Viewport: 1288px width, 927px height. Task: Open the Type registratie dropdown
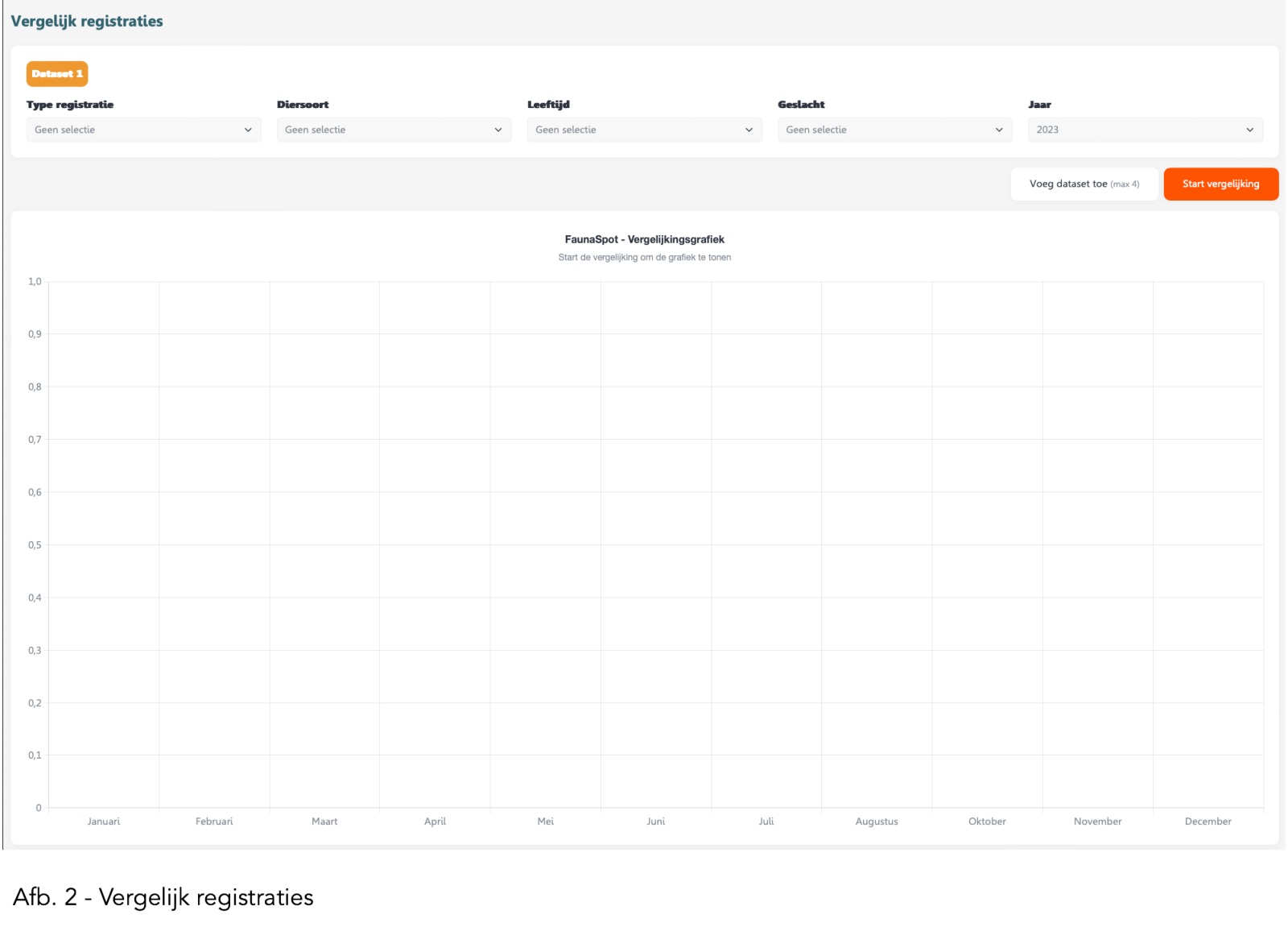(143, 130)
